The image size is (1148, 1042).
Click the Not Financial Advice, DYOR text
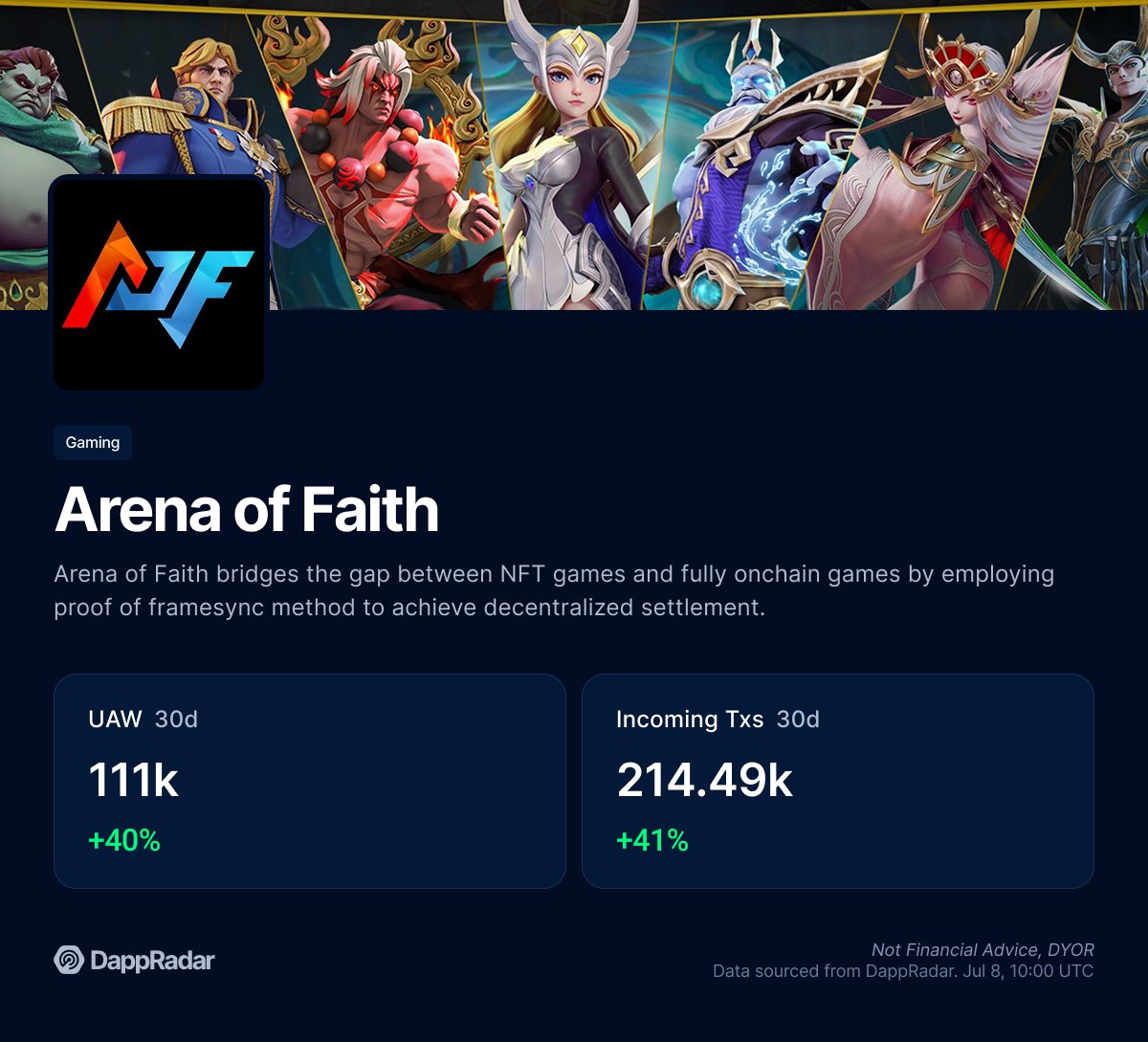click(x=982, y=950)
